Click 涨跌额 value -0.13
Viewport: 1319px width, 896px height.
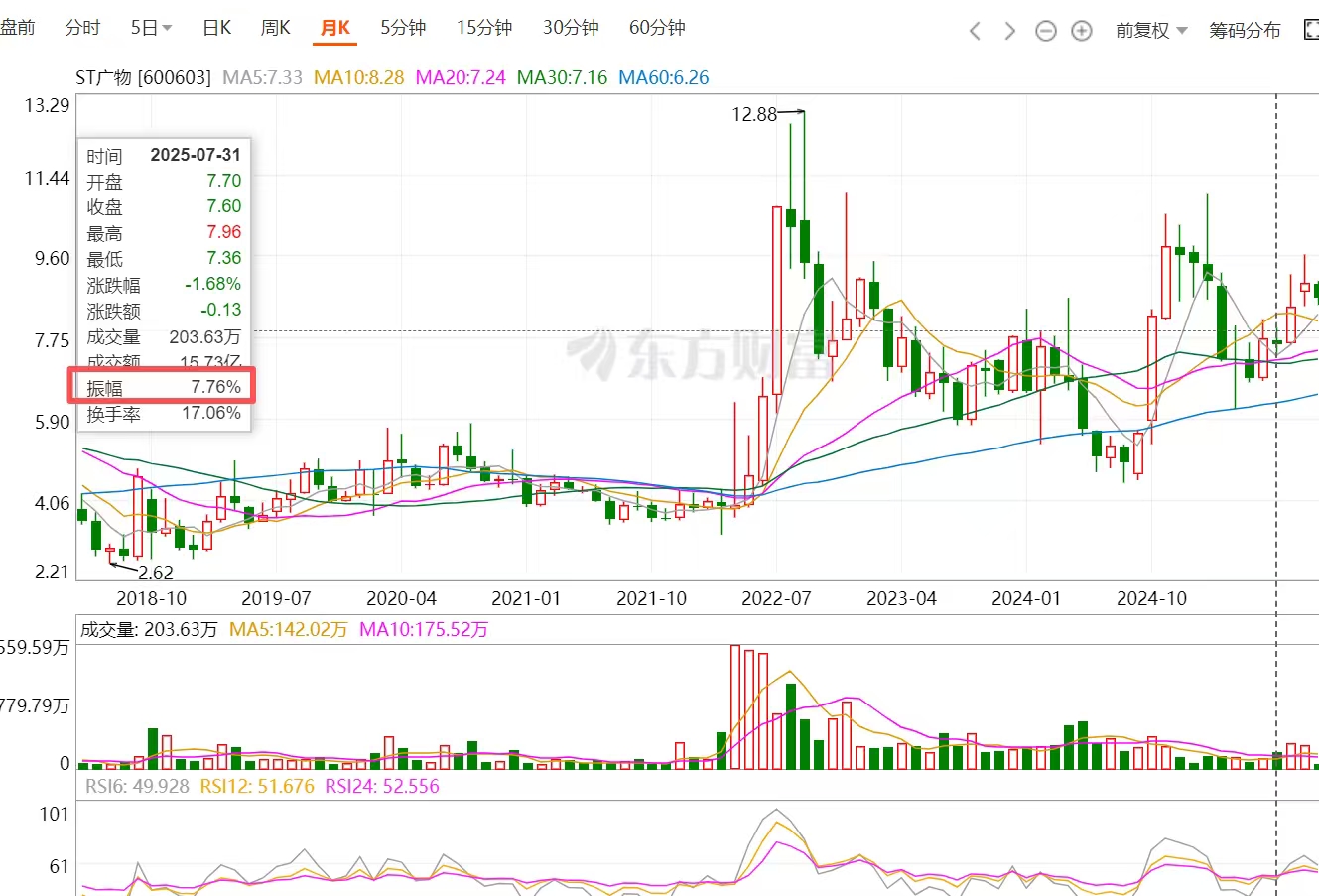coord(220,310)
